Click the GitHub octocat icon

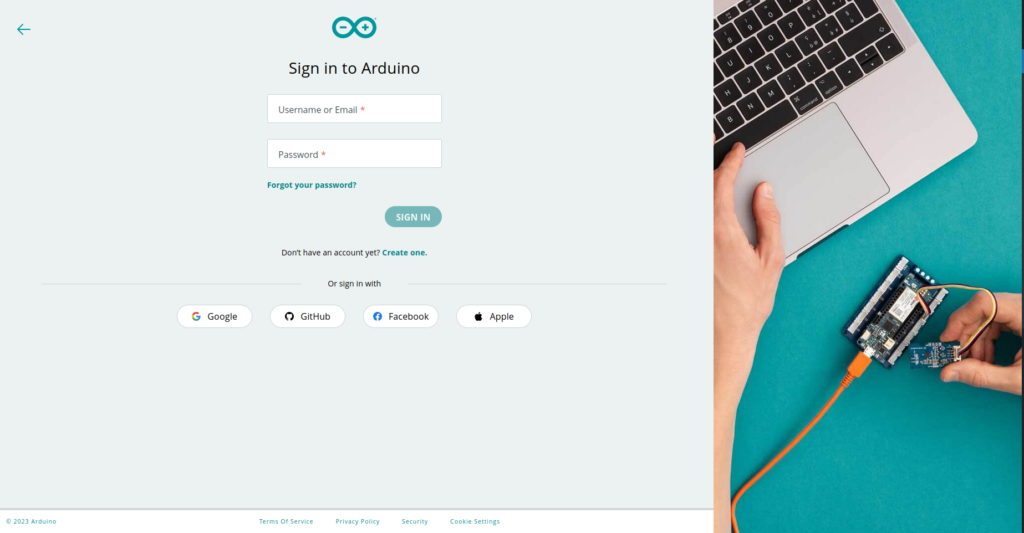[x=289, y=316]
